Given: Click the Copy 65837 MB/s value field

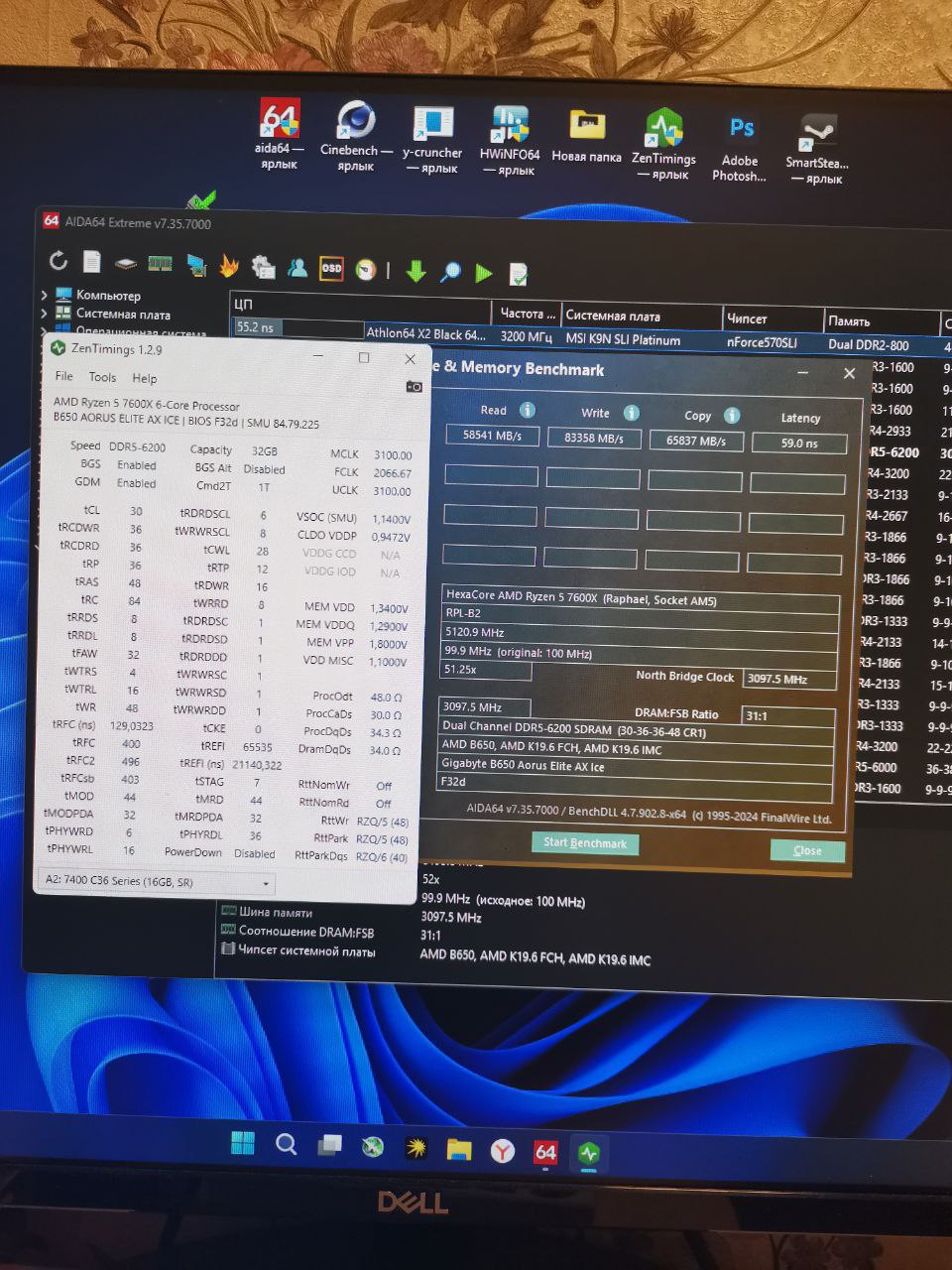Looking at the screenshot, I should pyautogui.click(x=695, y=441).
